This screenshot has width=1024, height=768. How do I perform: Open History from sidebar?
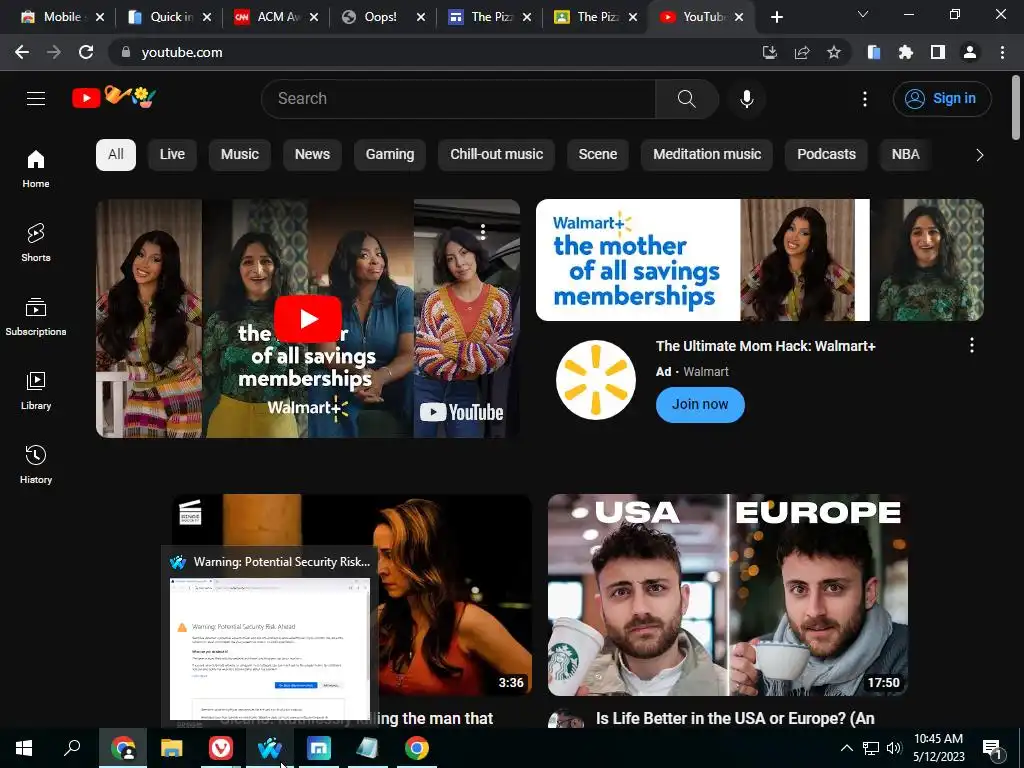[36, 464]
